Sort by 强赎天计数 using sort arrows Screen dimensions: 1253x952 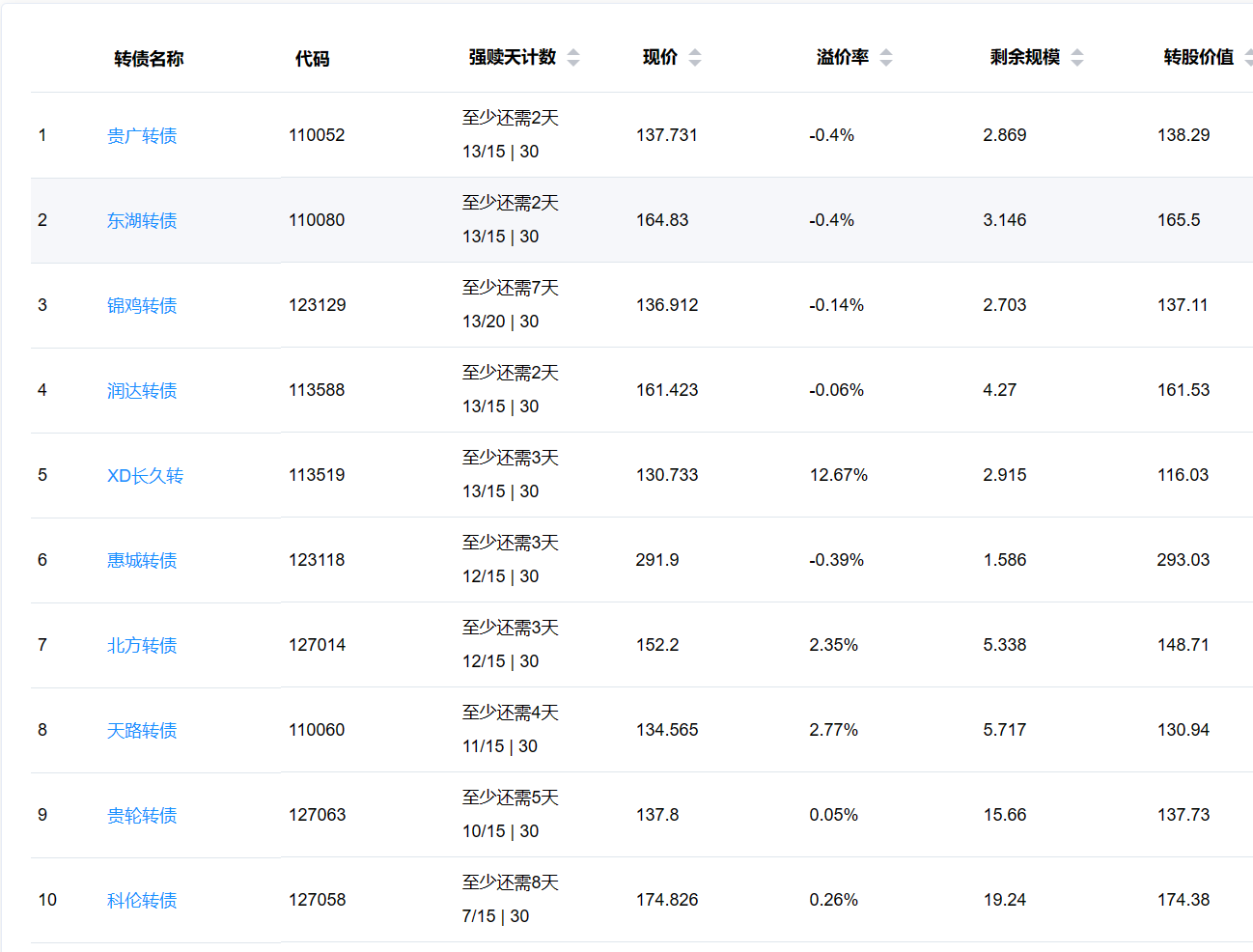tap(573, 58)
